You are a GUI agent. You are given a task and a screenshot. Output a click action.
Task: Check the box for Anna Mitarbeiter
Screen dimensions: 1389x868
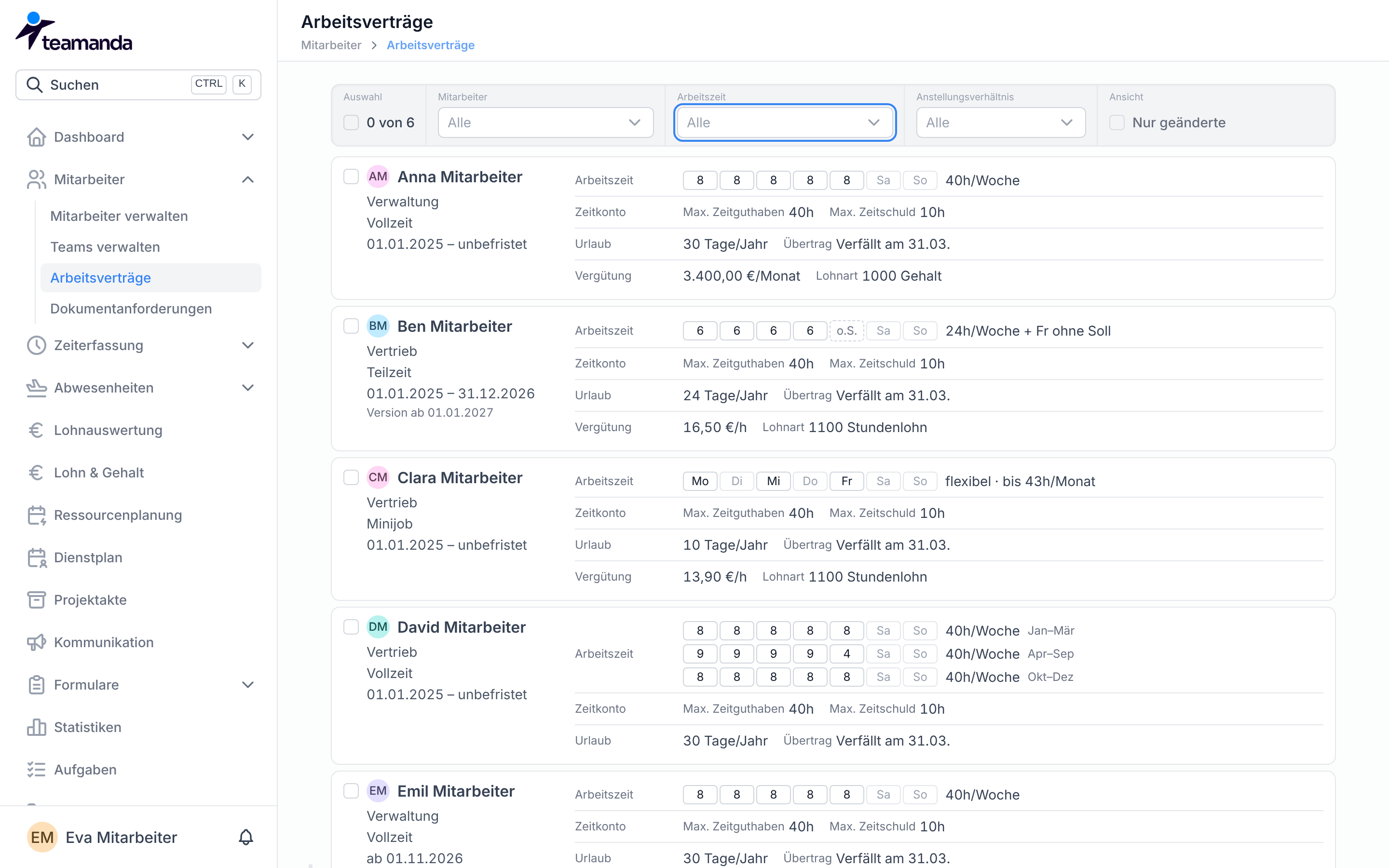point(351,177)
